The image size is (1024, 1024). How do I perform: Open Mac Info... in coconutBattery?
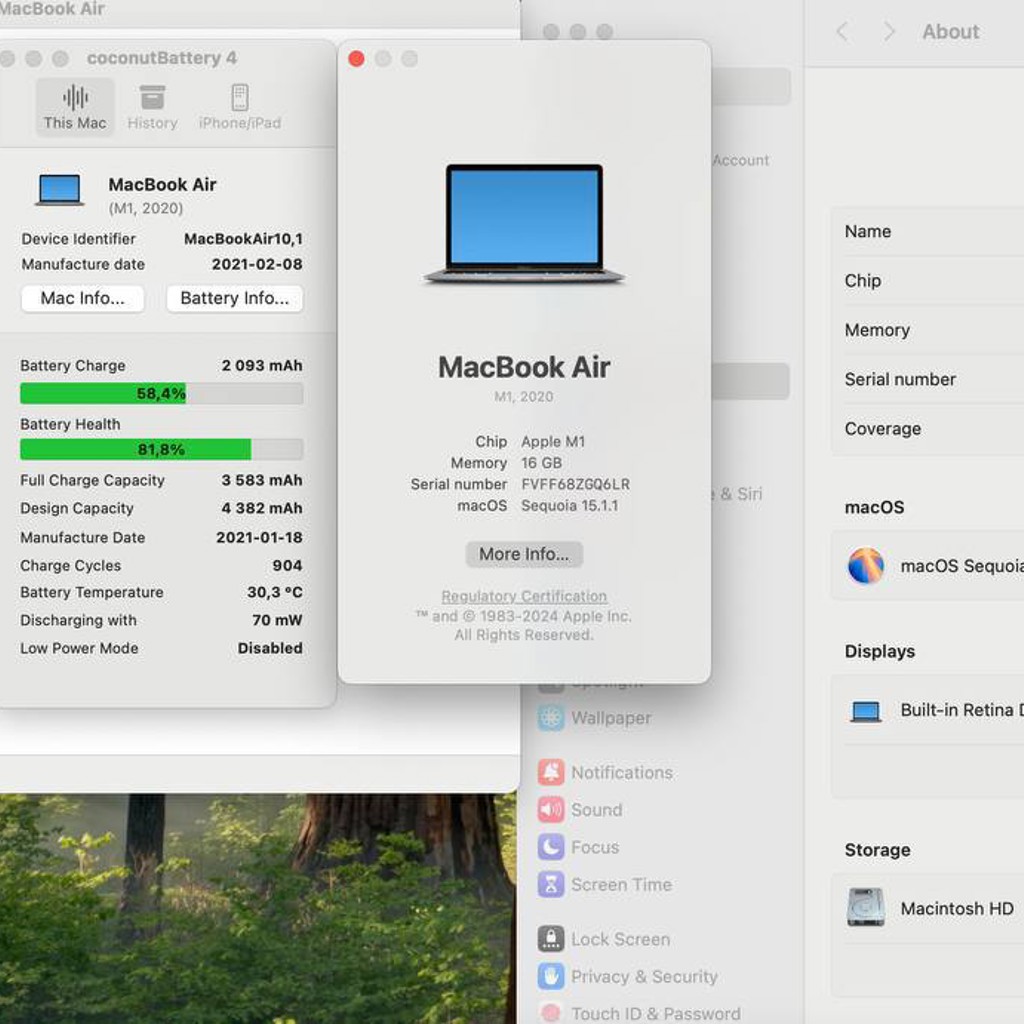point(82,298)
